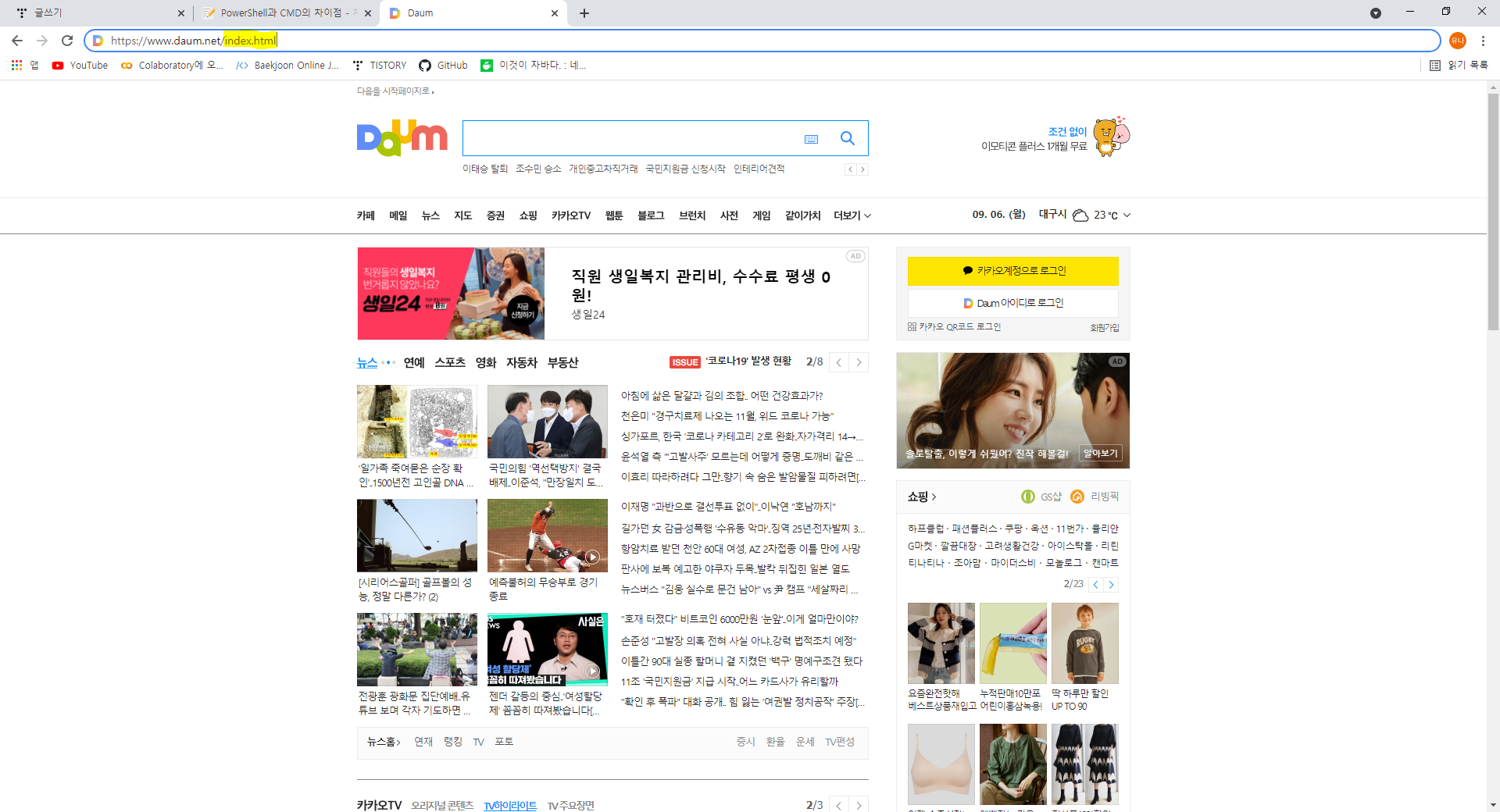Image resolution: width=1500 pixels, height=812 pixels.
Task: Open the 웹툰 menu item
Action: [614, 215]
